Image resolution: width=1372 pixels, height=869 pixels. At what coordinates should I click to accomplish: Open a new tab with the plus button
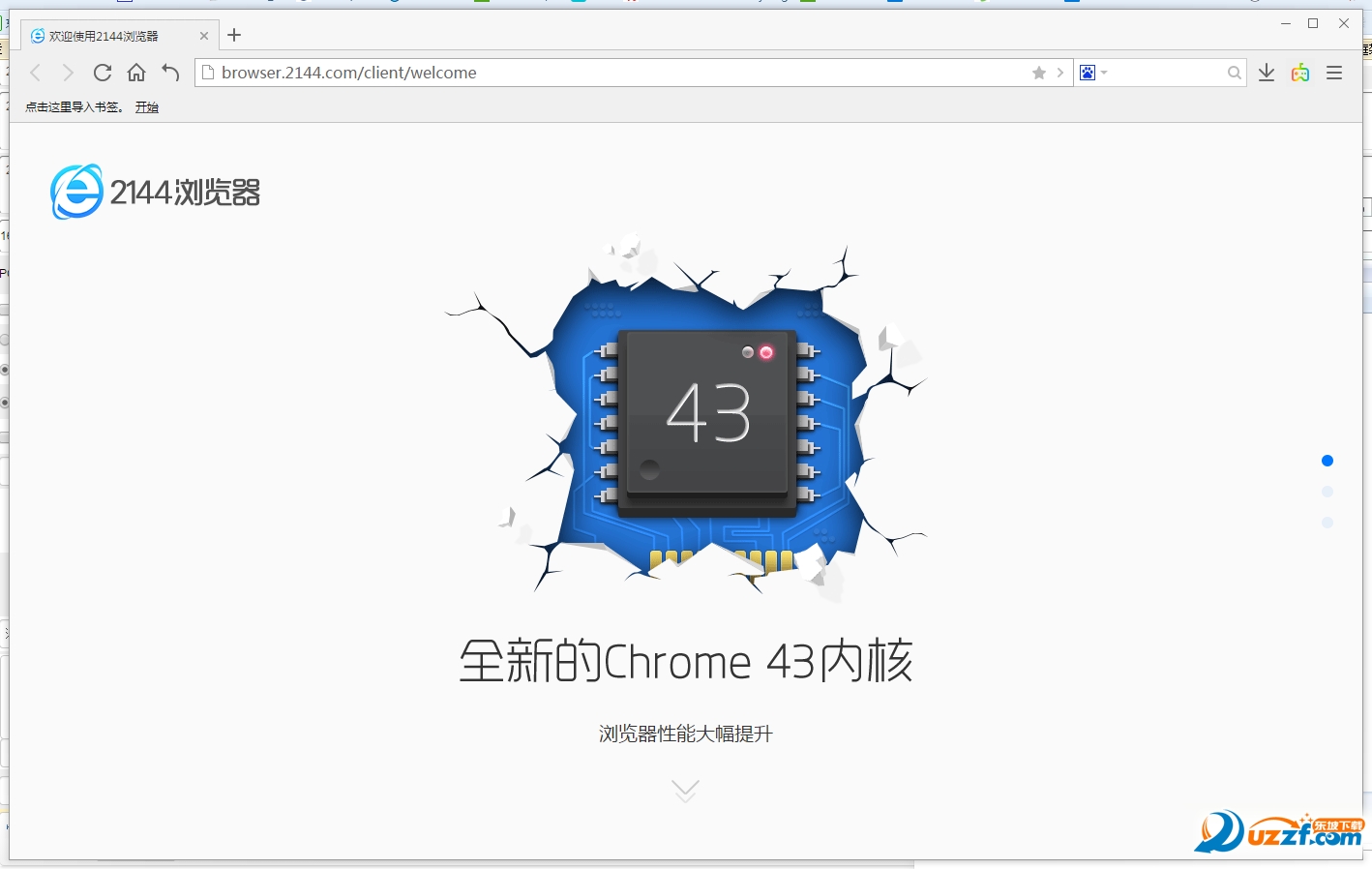[x=234, y=36]
